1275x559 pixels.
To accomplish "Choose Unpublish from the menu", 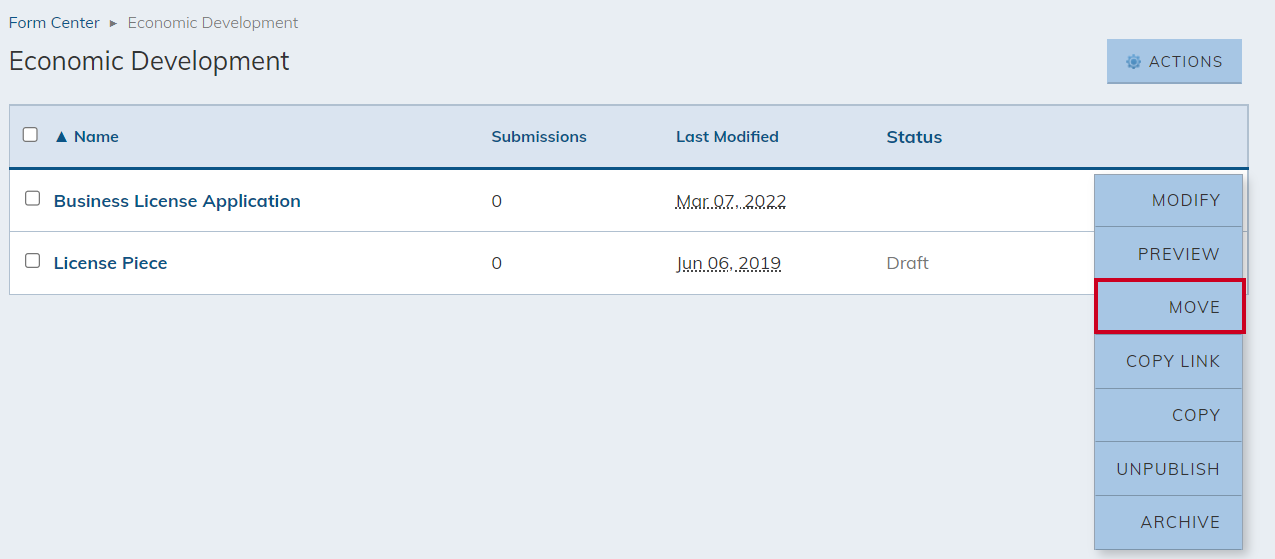I will click(1169, 468).
